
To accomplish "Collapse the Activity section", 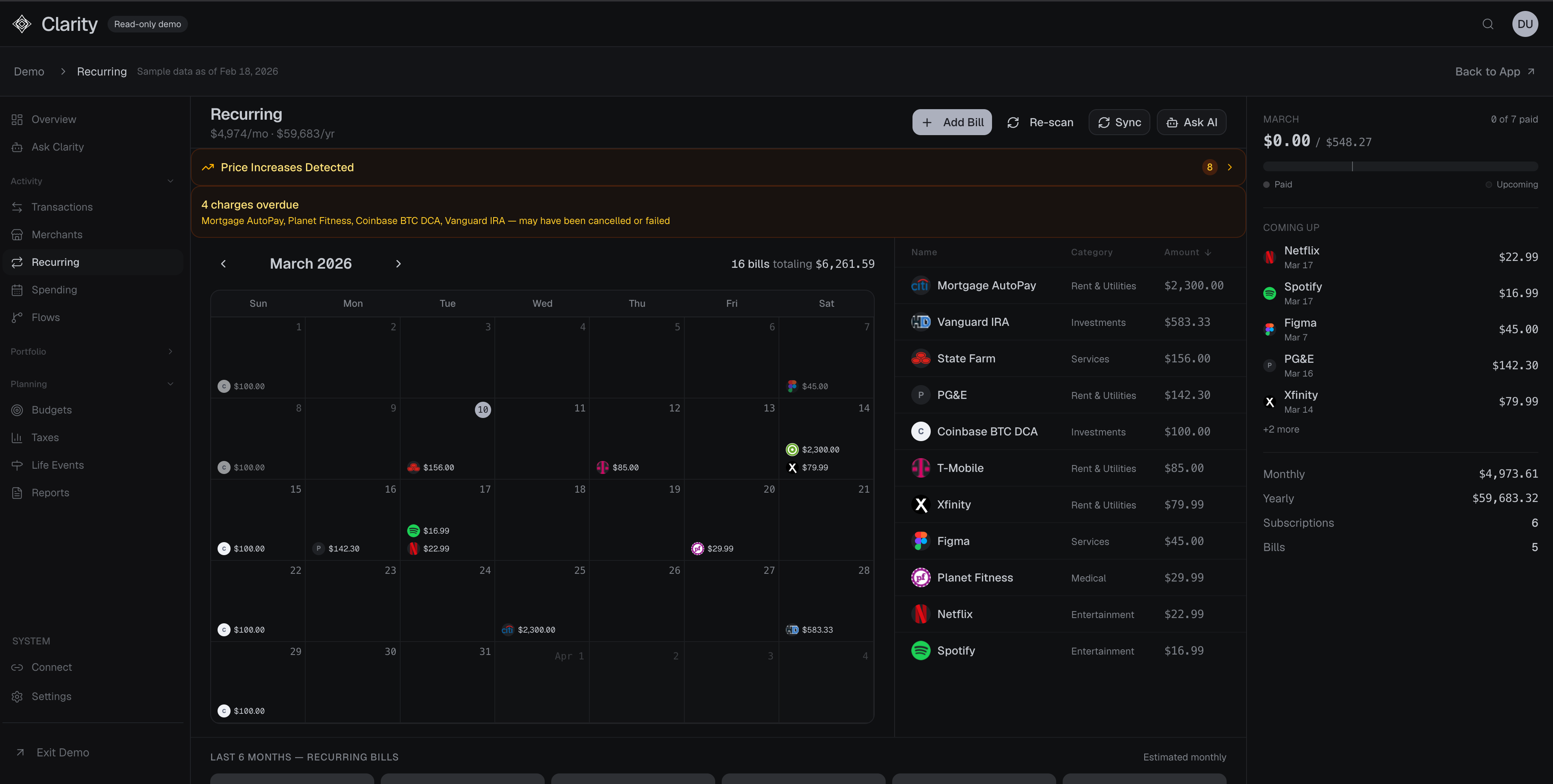I will (x=170, y=181).
